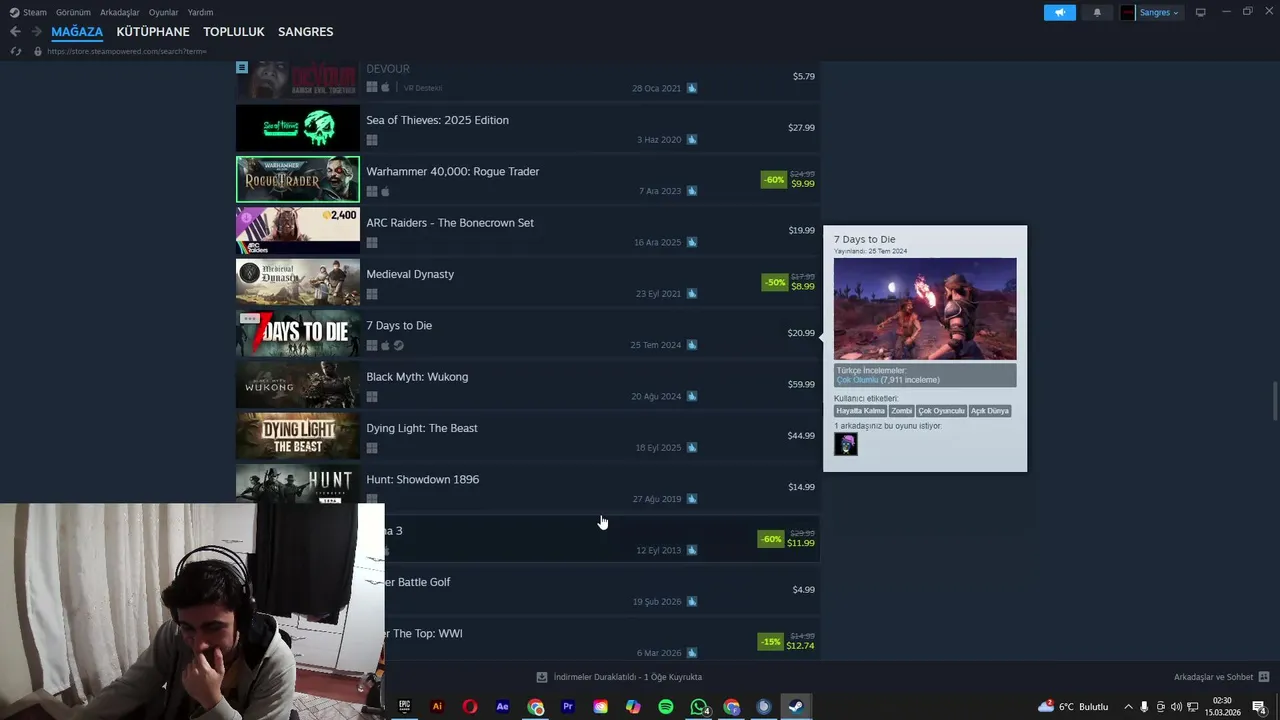This screenshot has height=720, width=1280.
Task: Click the $59.99 price of Black Myth: Wukong
Action: click(801, 384)
